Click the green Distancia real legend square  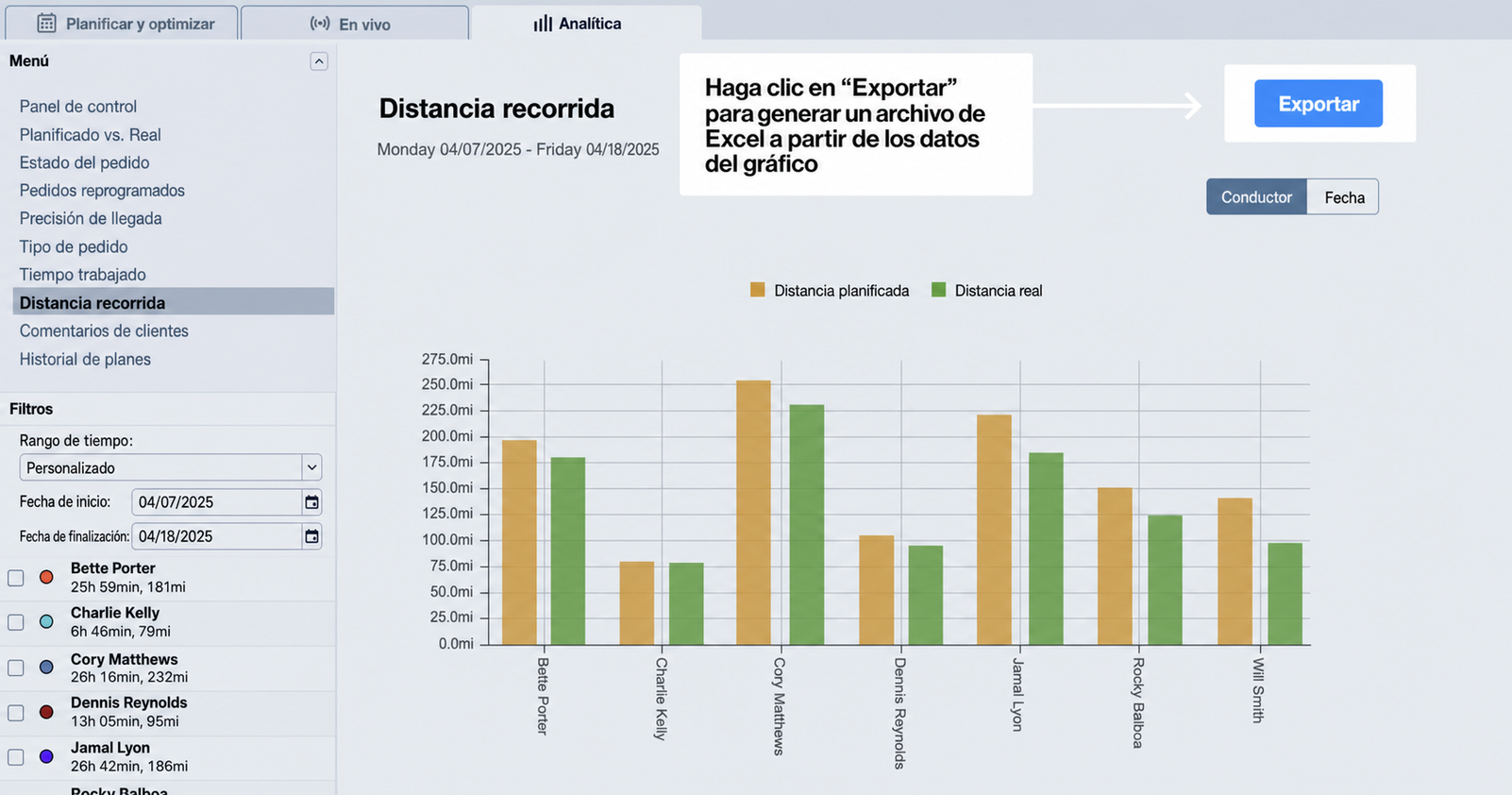pos(938,290)
